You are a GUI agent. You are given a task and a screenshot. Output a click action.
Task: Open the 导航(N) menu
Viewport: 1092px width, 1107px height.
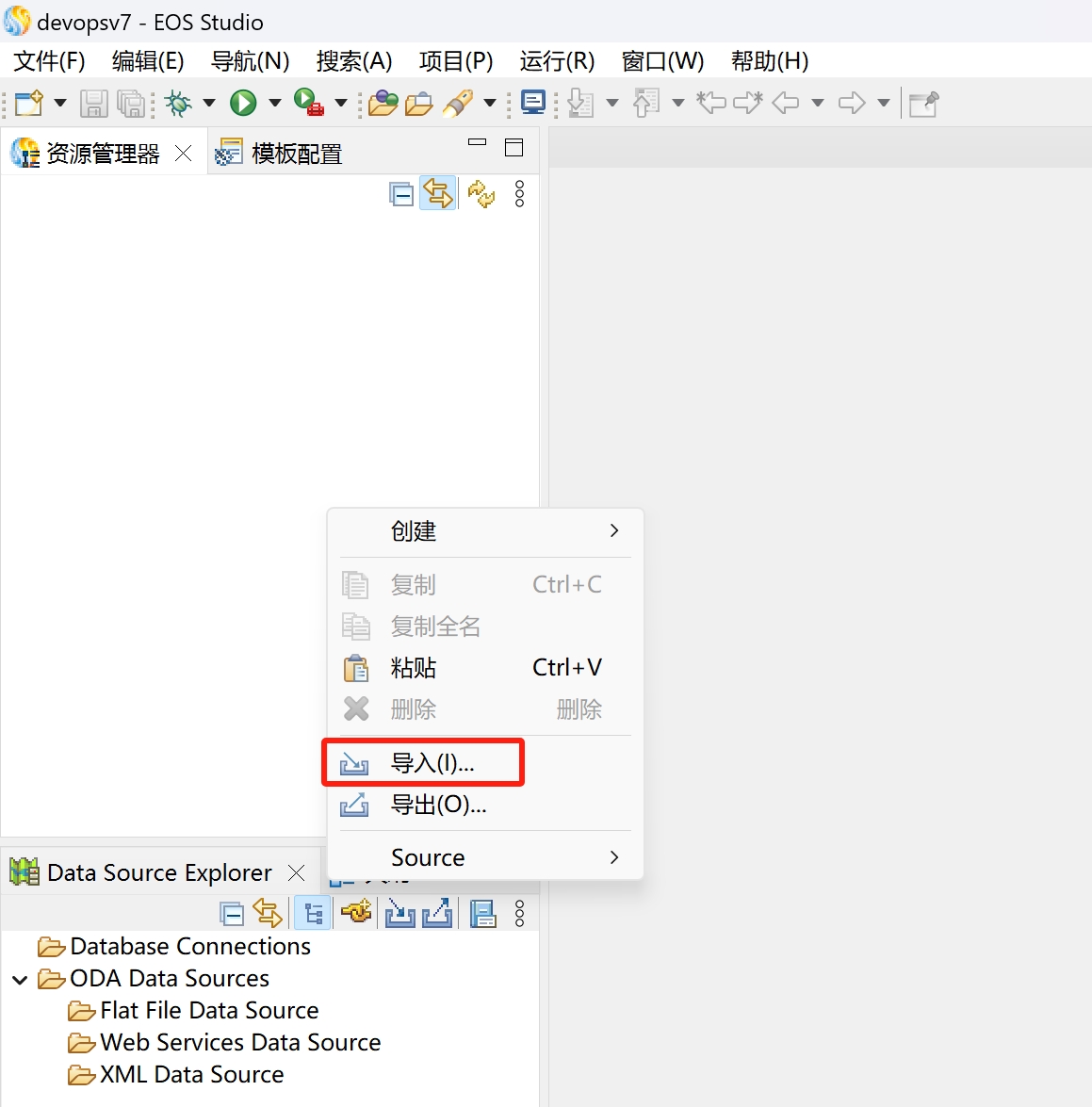click(x=250, y=60)
